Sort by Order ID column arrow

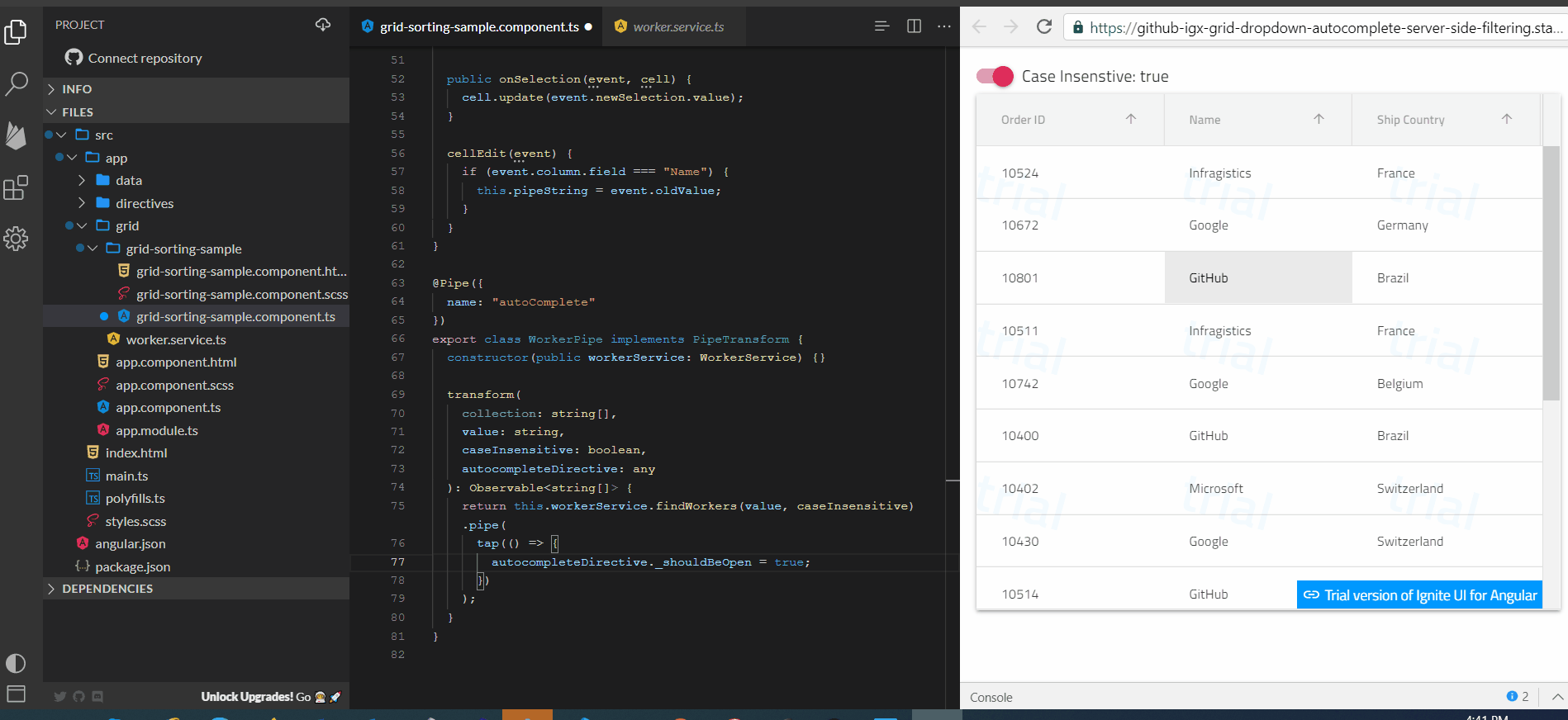pos(1131,119)
